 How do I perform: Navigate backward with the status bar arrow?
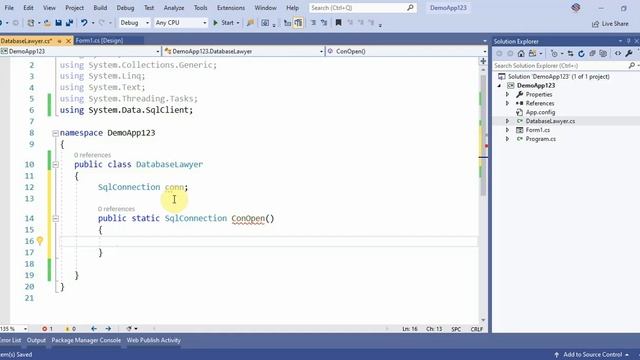coord(94,329)
